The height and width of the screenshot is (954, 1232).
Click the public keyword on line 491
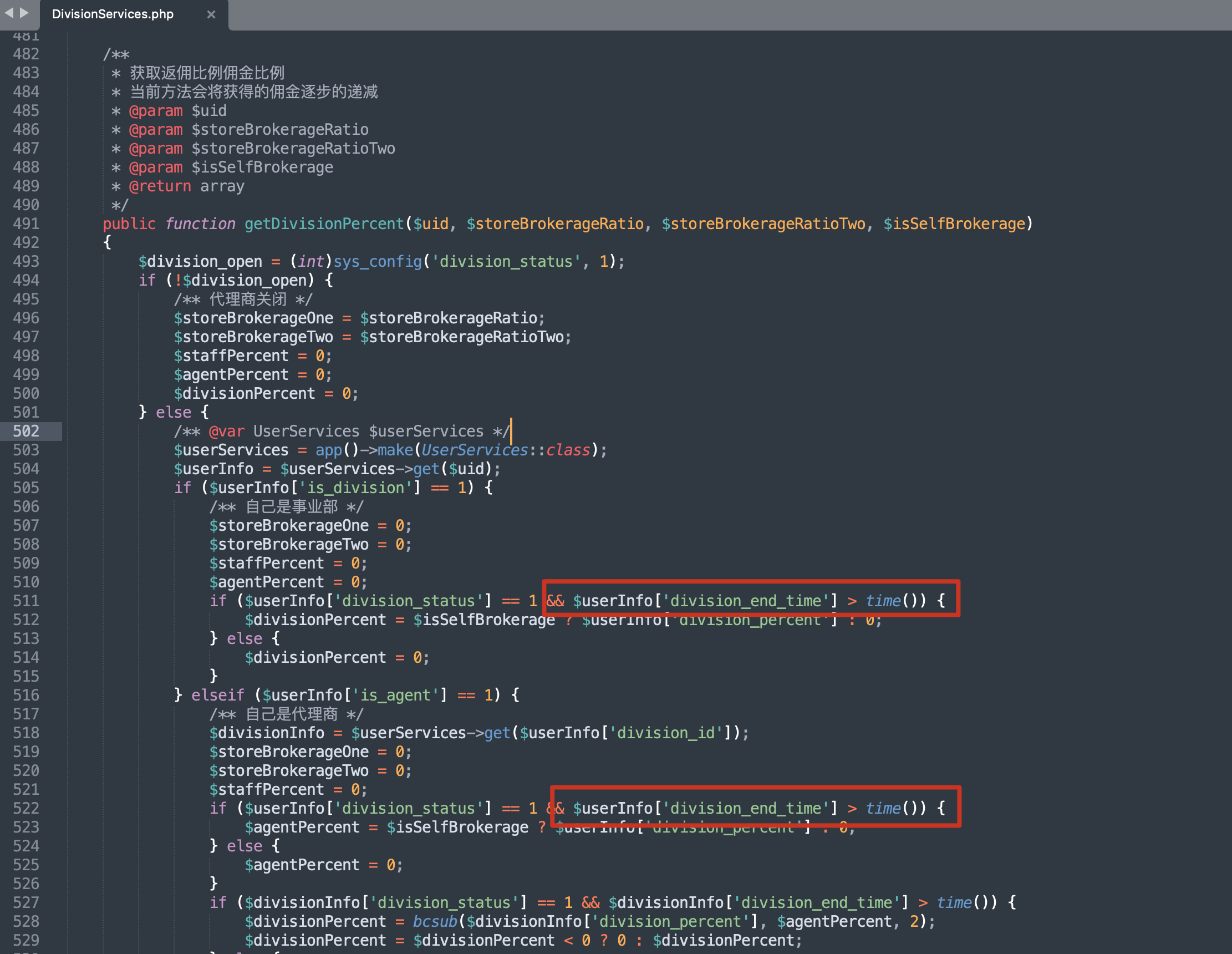click(129, 224)
